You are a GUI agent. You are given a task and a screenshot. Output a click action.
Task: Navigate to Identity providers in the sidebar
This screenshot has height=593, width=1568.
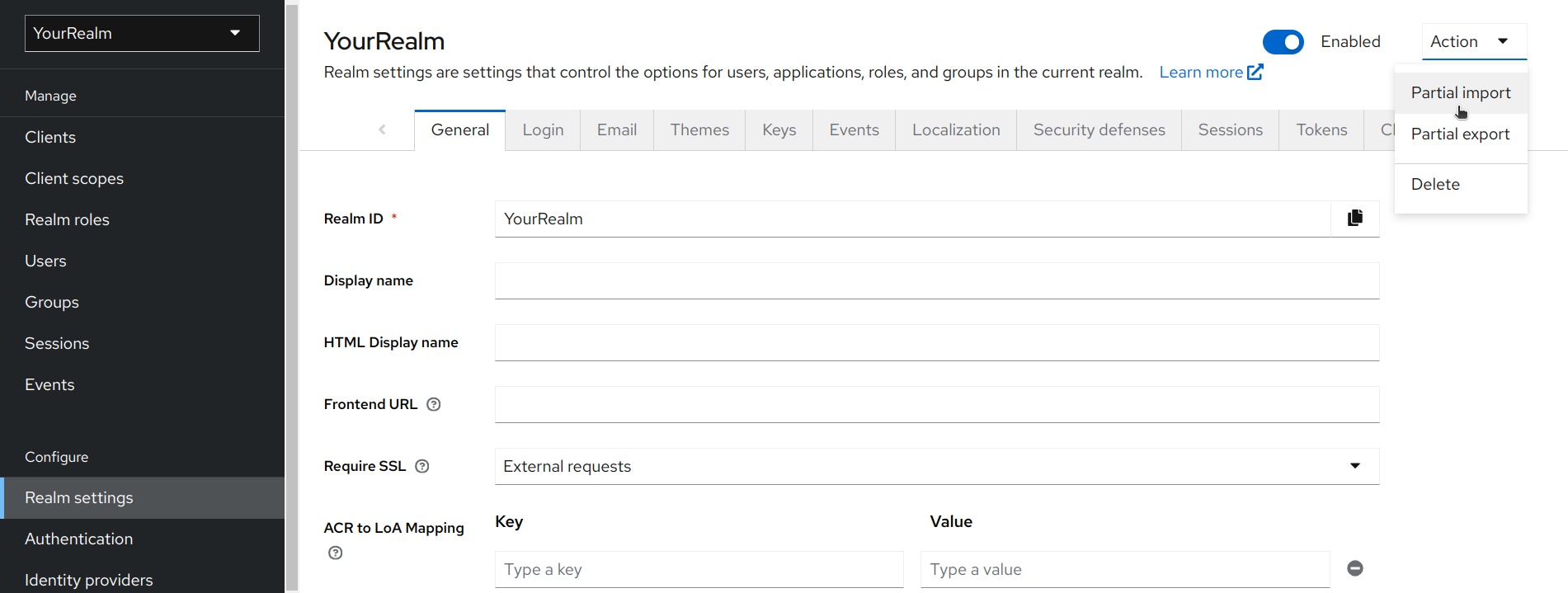88,580
